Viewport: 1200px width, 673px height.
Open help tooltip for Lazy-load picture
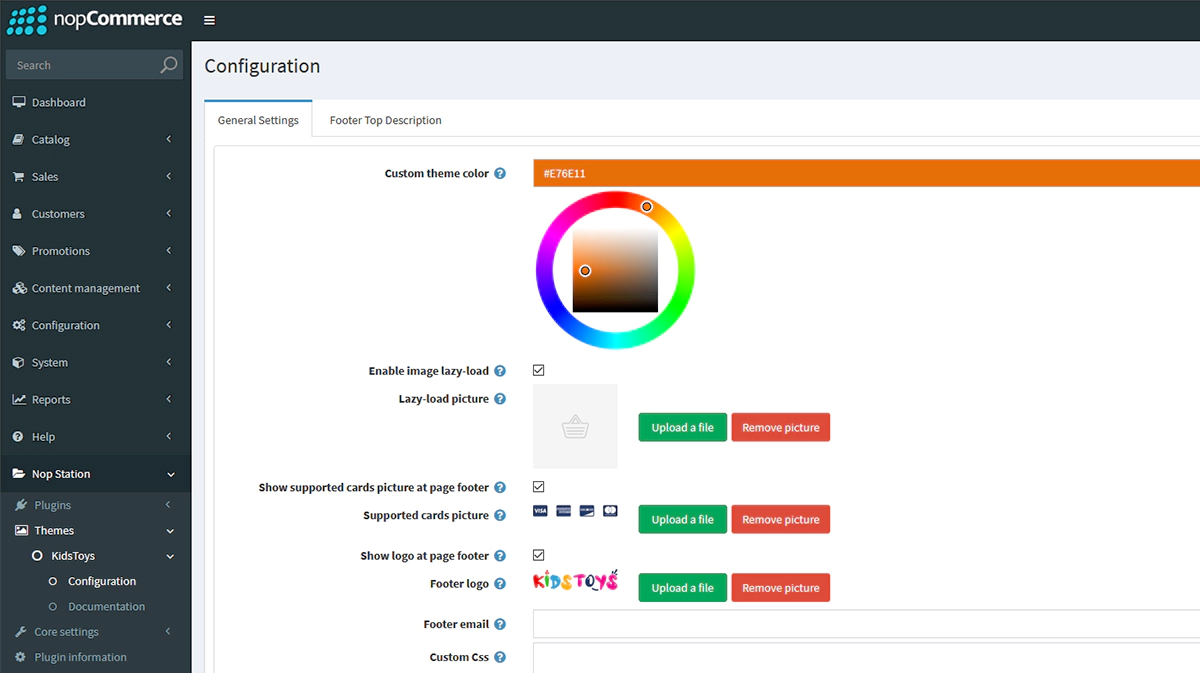[500, 399]
